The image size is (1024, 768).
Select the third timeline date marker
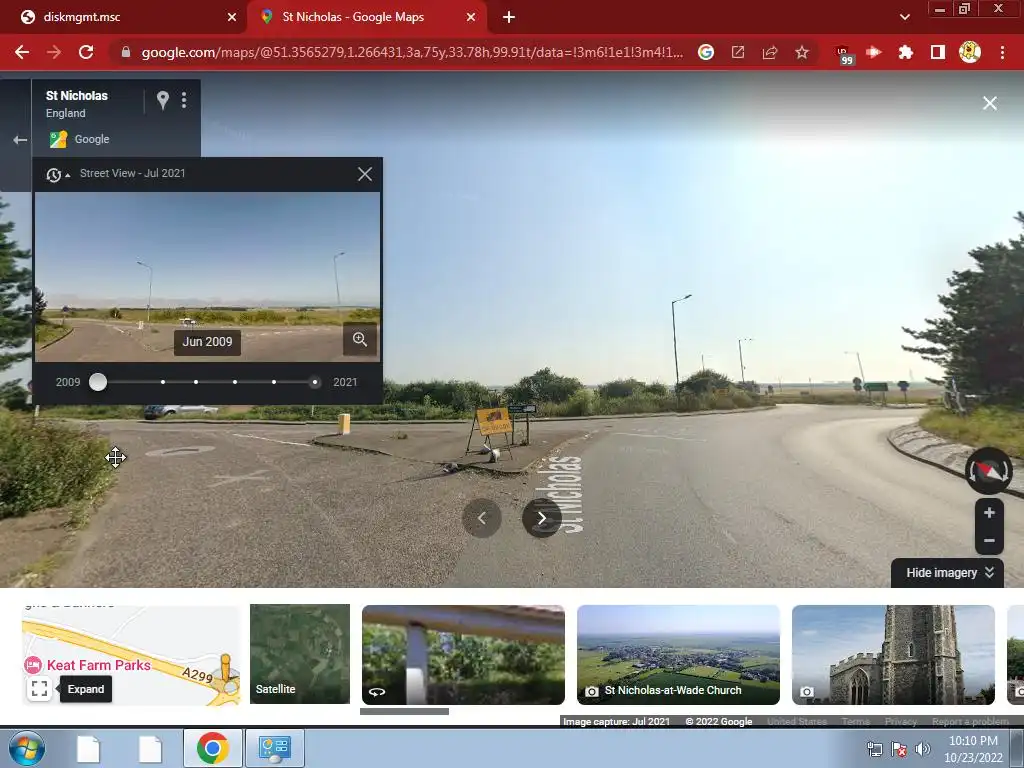[x=196, y=382]
